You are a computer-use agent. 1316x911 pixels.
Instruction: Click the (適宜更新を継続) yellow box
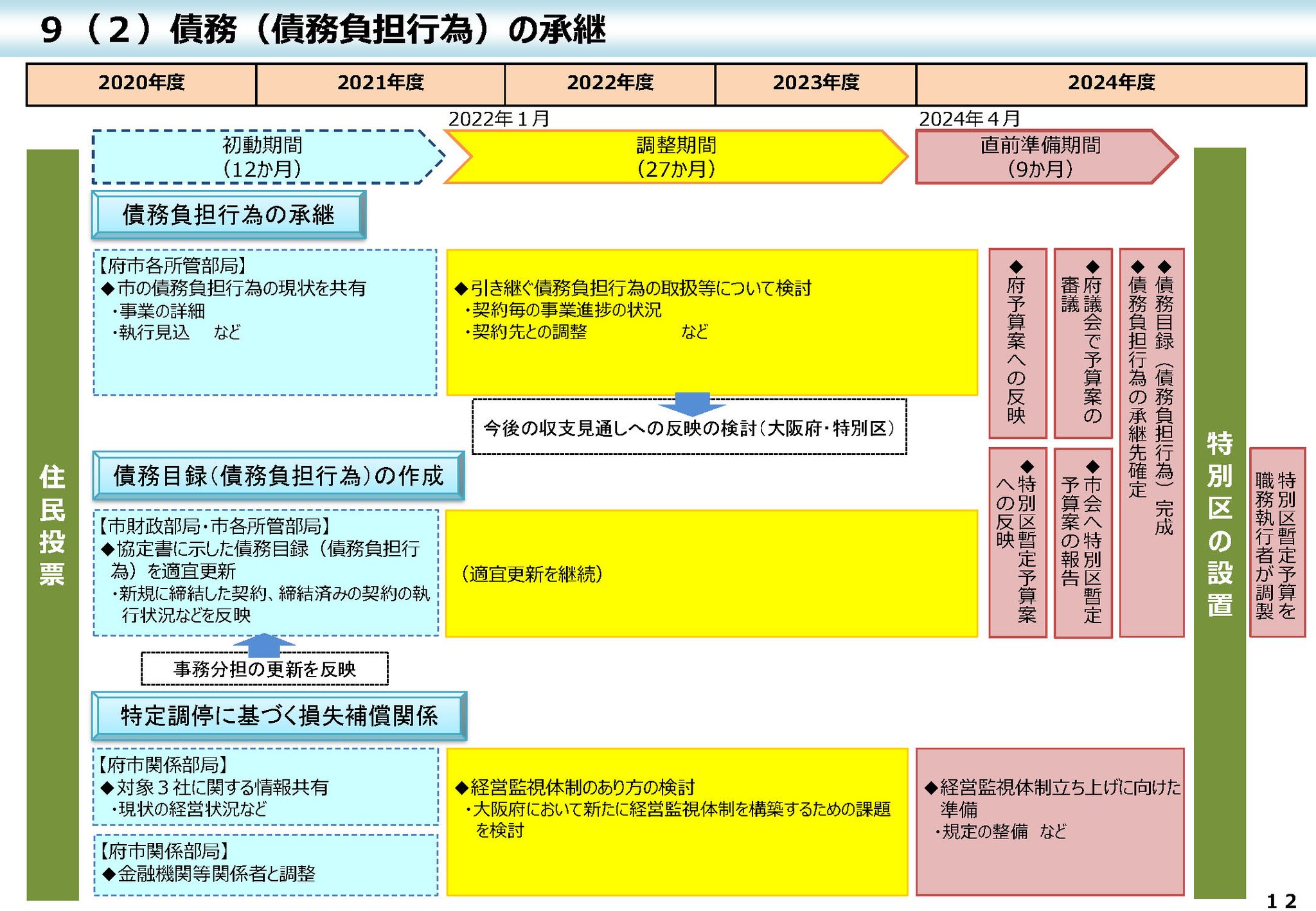(x=711, y=574)
